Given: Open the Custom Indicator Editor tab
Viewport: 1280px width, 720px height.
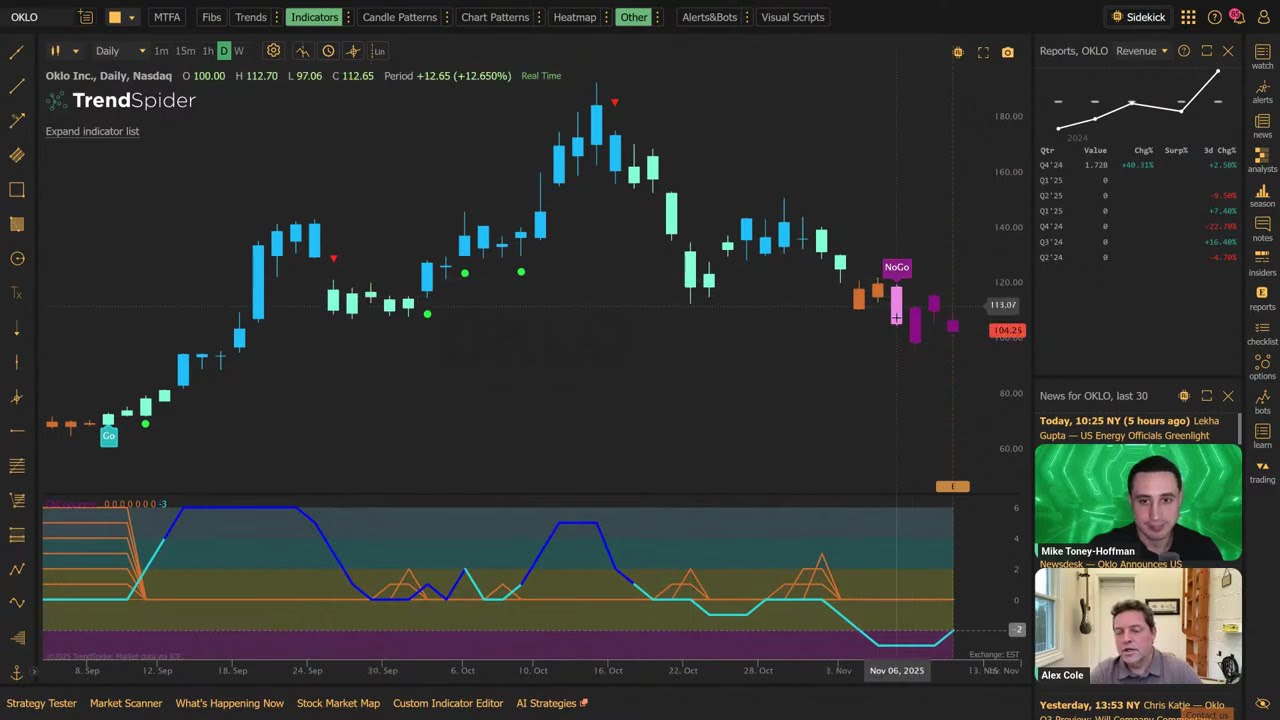Looking at the screenshot, I should (x=448, y=703).
